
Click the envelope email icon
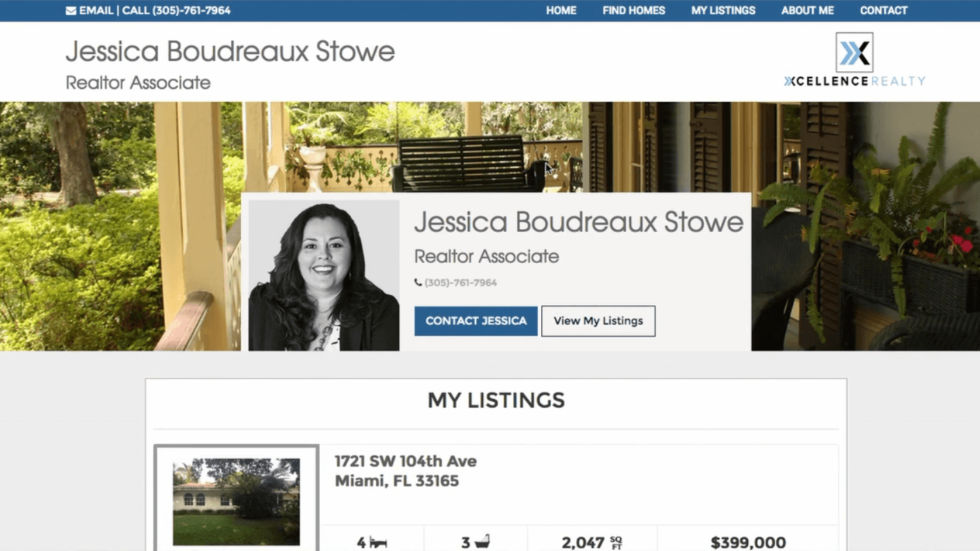[x=71, y=11]
